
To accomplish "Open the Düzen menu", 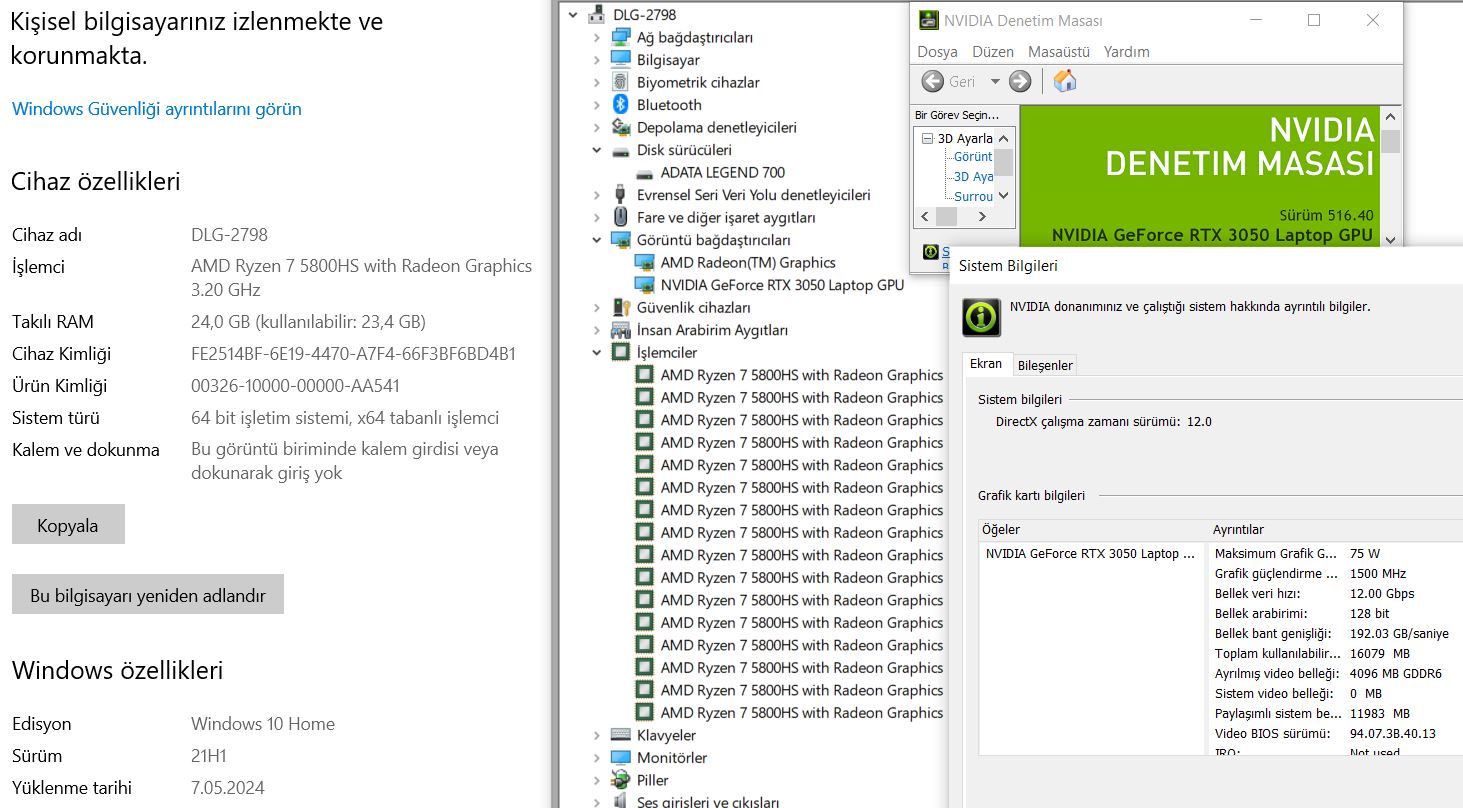I will (x=992, y=51).
